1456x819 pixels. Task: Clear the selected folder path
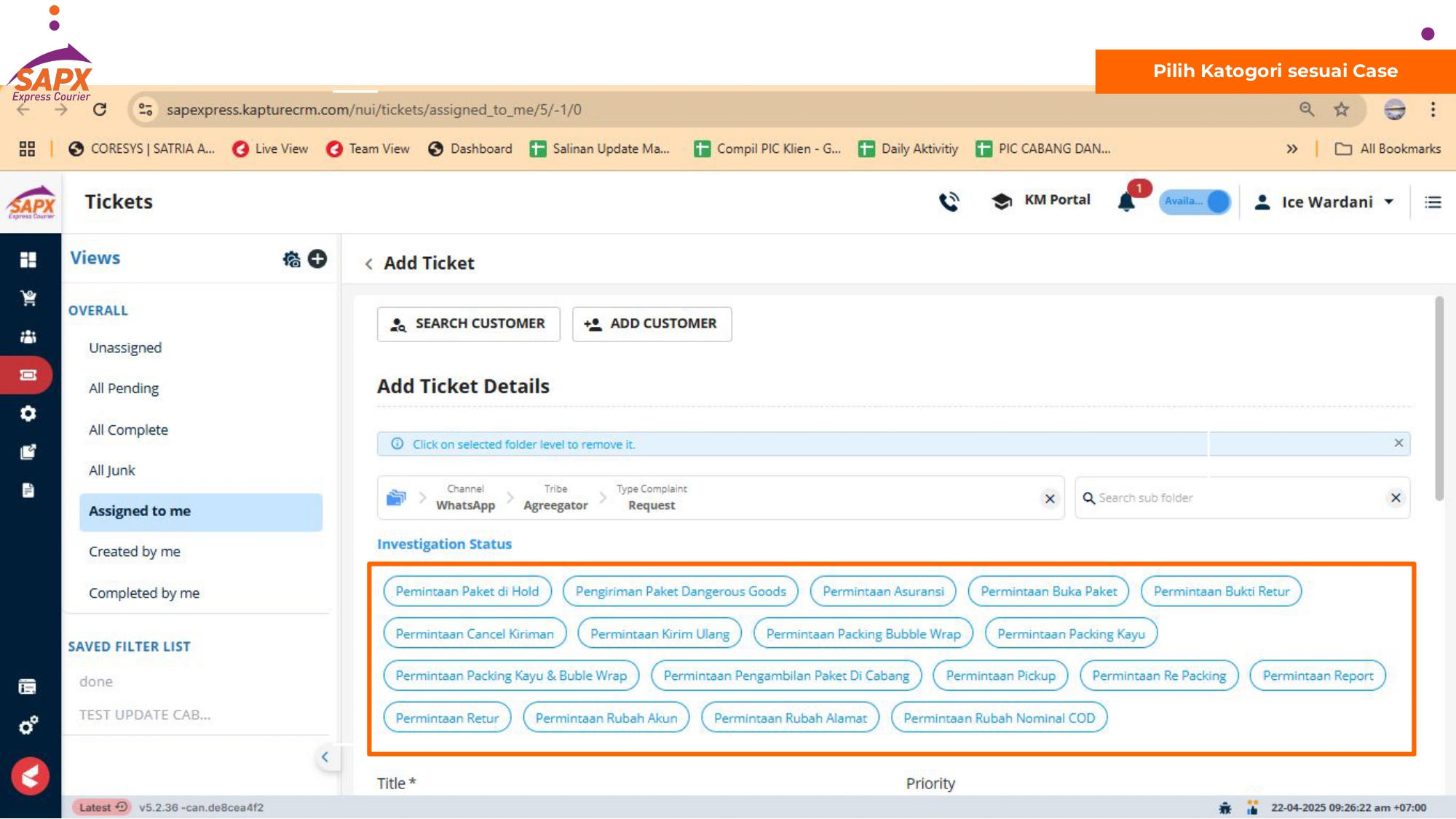[1050, 499]
